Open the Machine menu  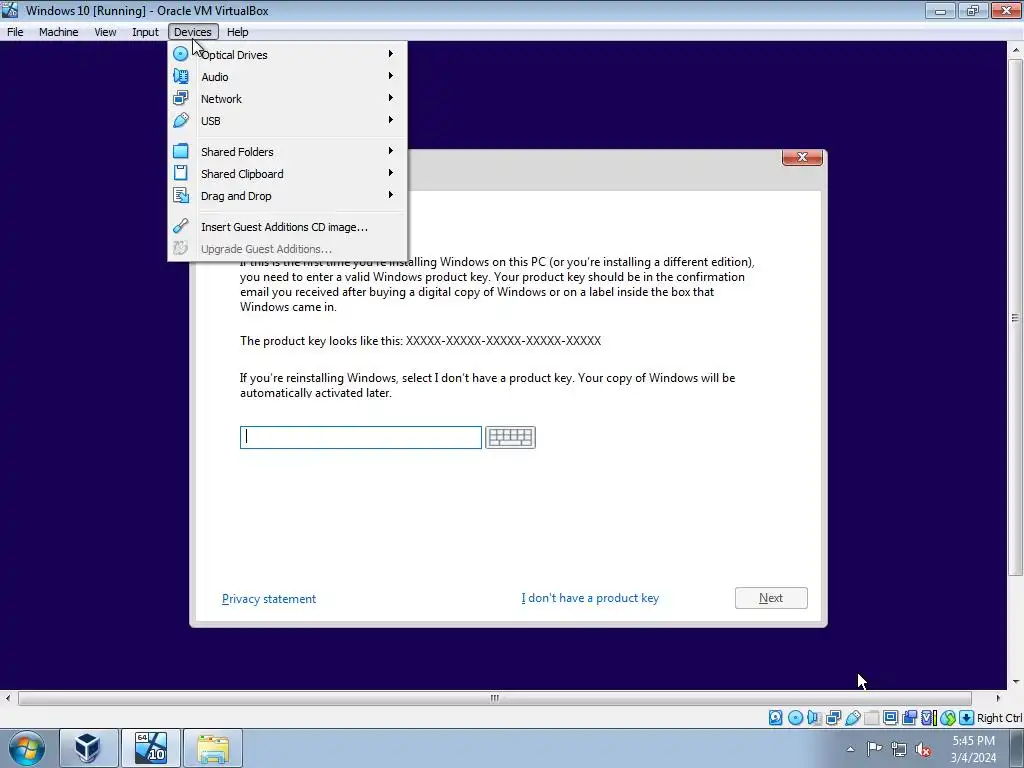(58, 32)
